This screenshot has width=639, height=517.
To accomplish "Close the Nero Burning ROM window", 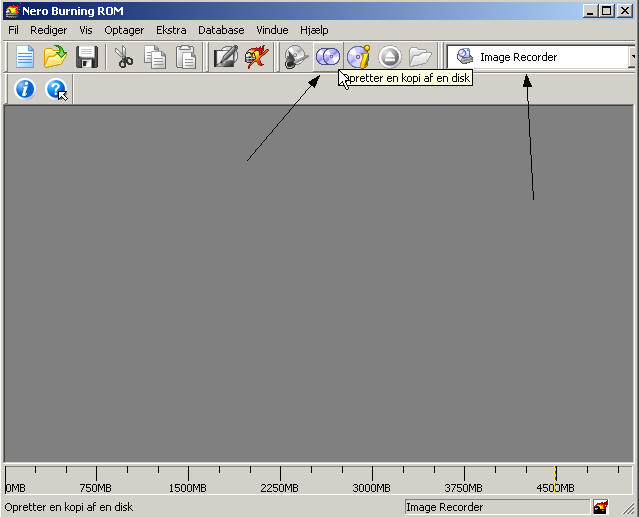I will click(624, 11).
